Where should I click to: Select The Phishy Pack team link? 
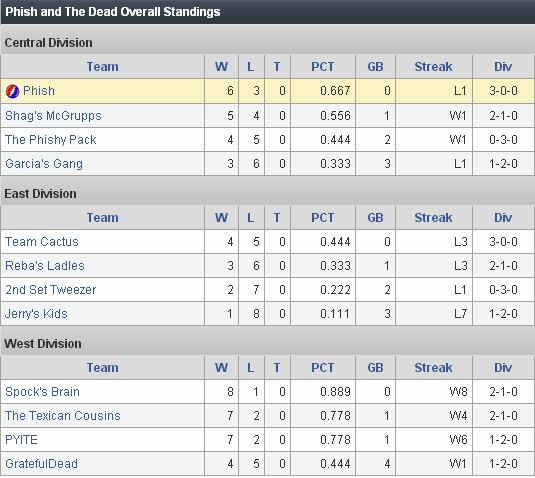tap(50, 140)
